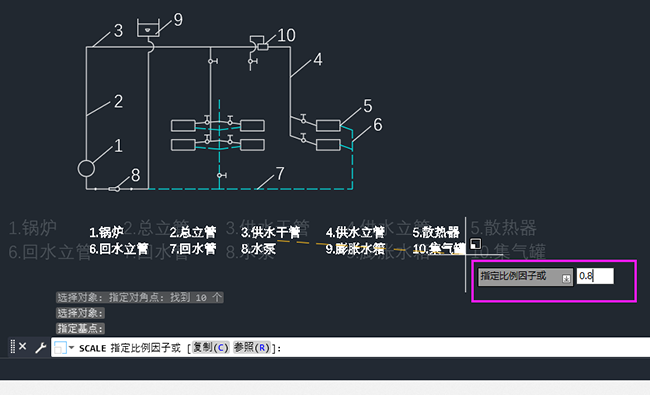Select legend text 4.供水立管

355,232
